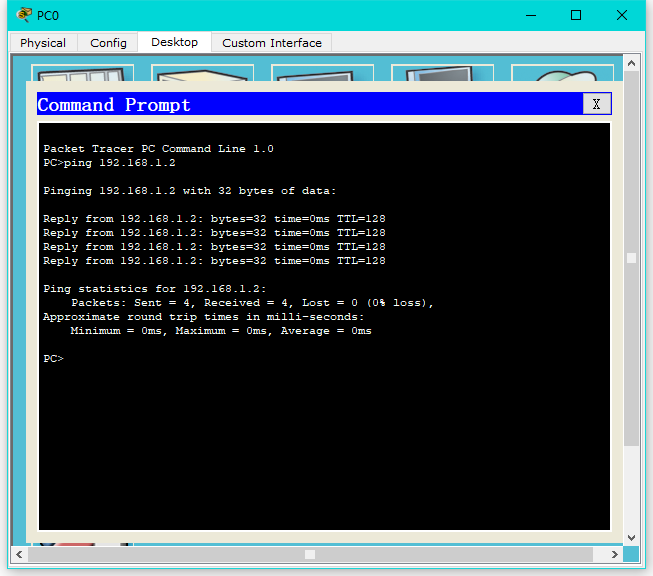Click the vertical scrollbar down arrow
Viewport: 653px width, 576px height.
click(x=631, y=538)
